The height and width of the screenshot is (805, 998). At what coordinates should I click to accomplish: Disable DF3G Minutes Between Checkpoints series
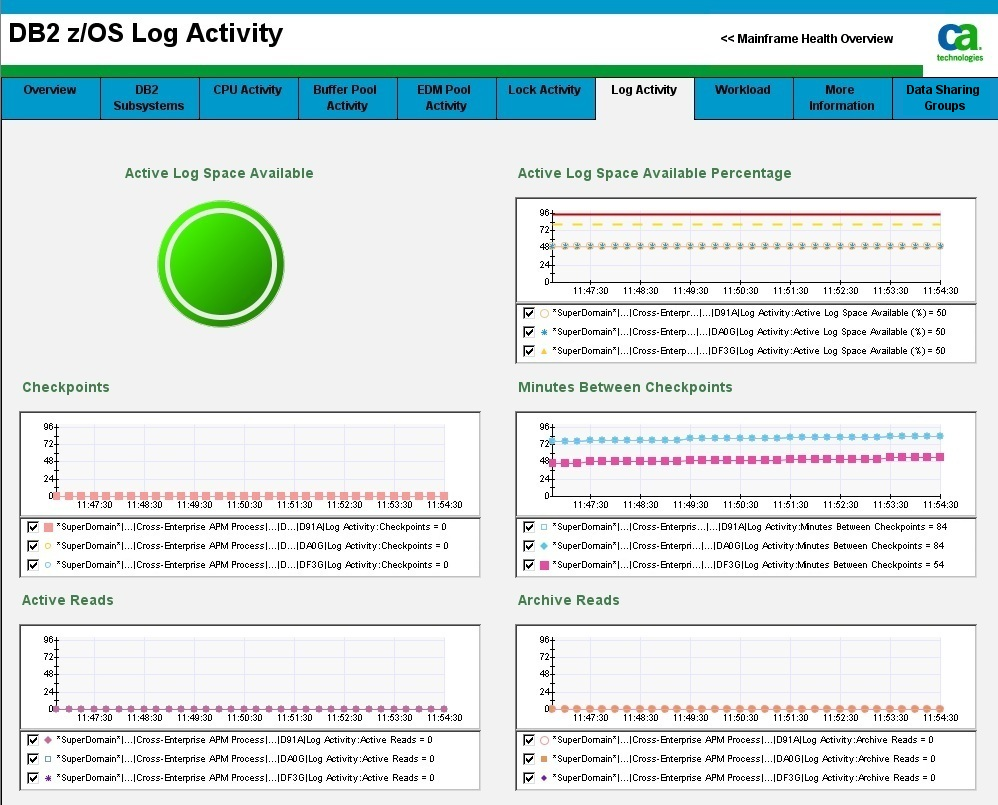[x=528, y=565]
